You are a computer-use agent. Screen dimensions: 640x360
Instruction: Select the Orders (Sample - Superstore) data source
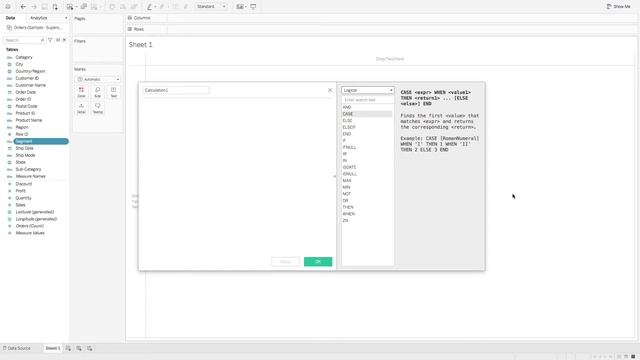pos(35,27)
